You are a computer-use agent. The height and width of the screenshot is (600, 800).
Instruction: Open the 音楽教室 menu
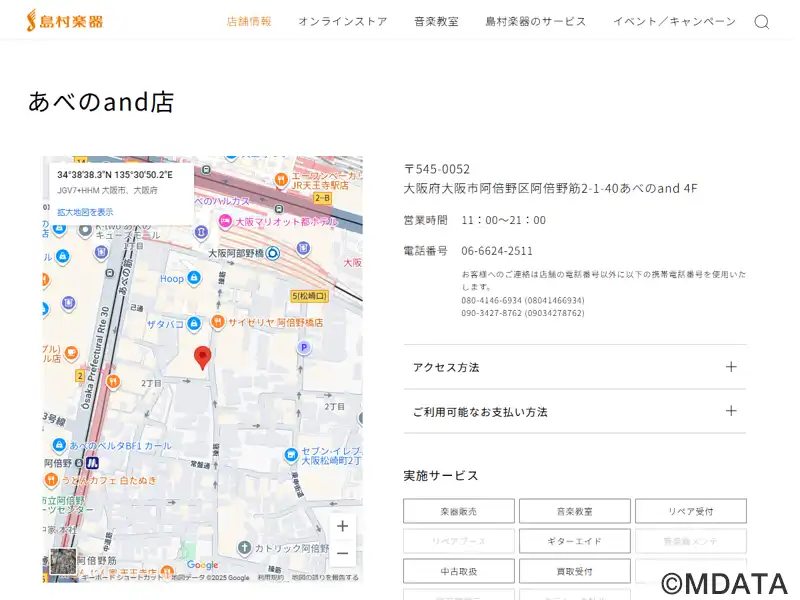pos(436,21)
